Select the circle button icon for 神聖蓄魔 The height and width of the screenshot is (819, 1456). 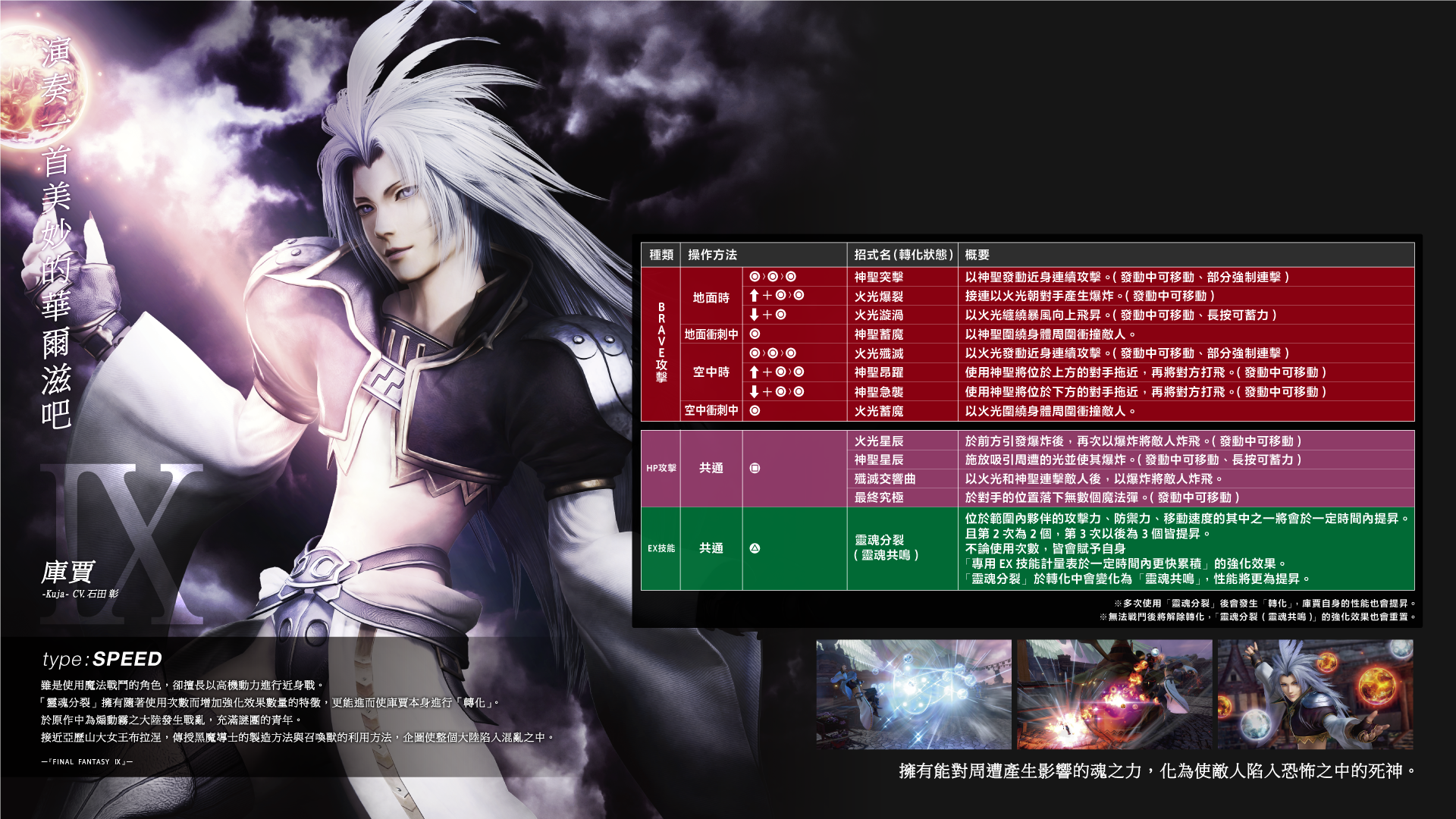[x=755, y=334]
